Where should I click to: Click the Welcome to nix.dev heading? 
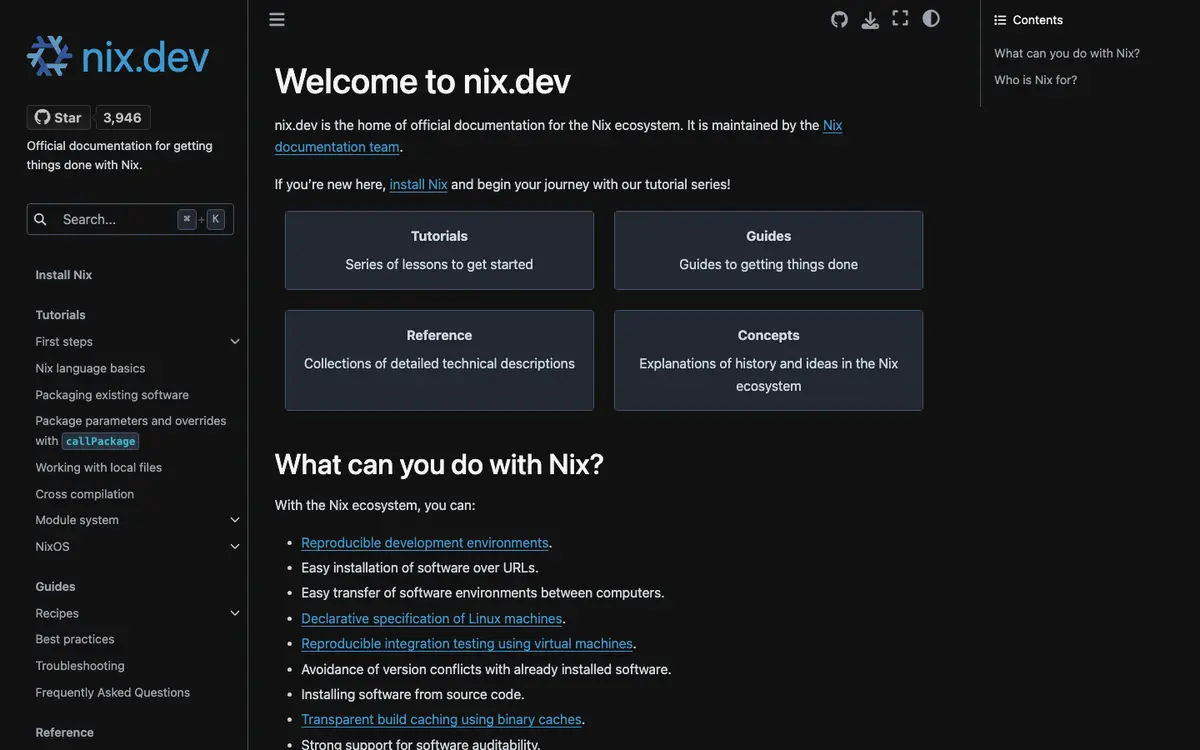(422, 81)
